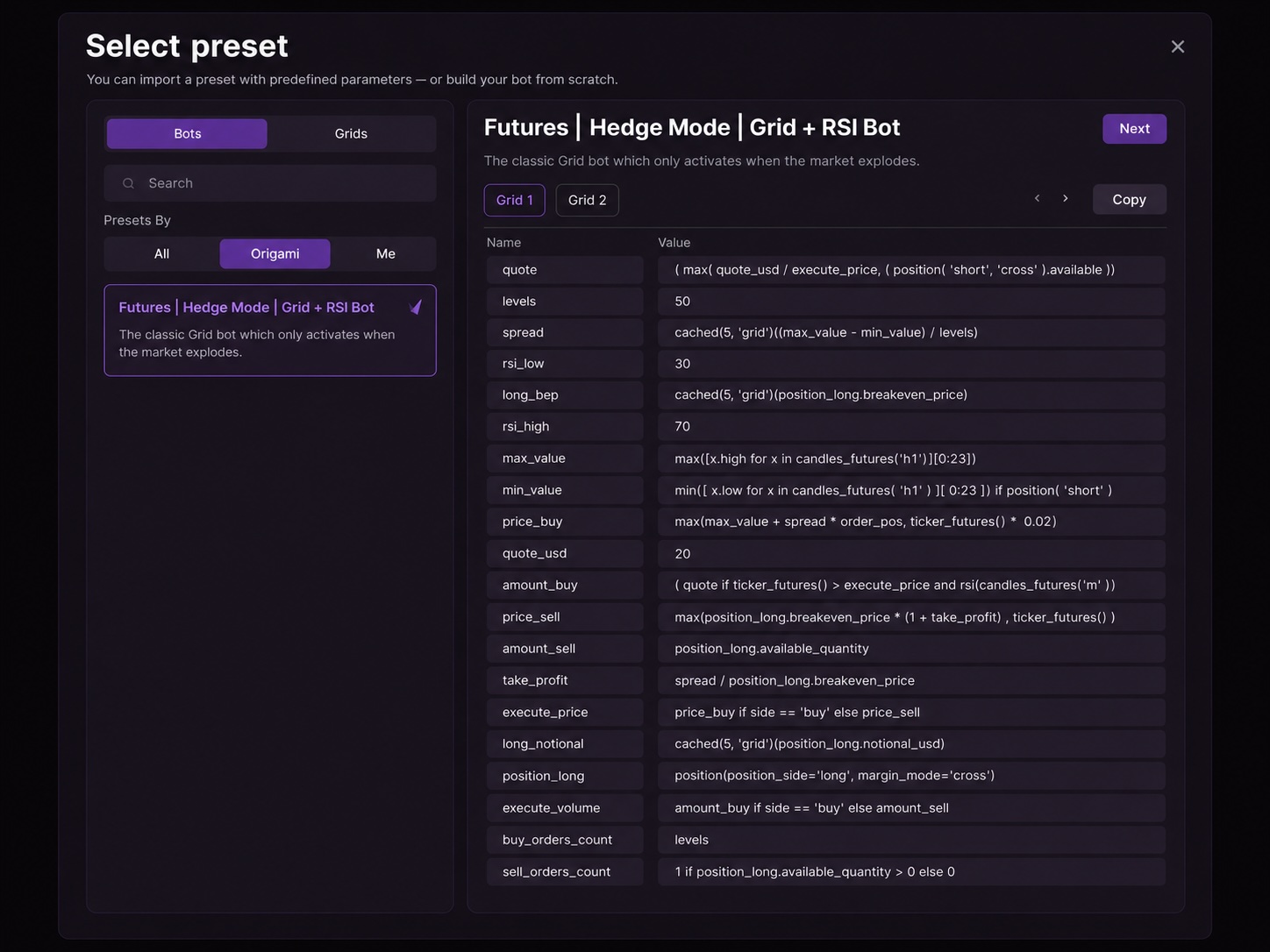The width and height of the screenshot is (1270, 952).
Task: Click the value 'spread / position_long.breakeven_price'
Action: (911, 680)
